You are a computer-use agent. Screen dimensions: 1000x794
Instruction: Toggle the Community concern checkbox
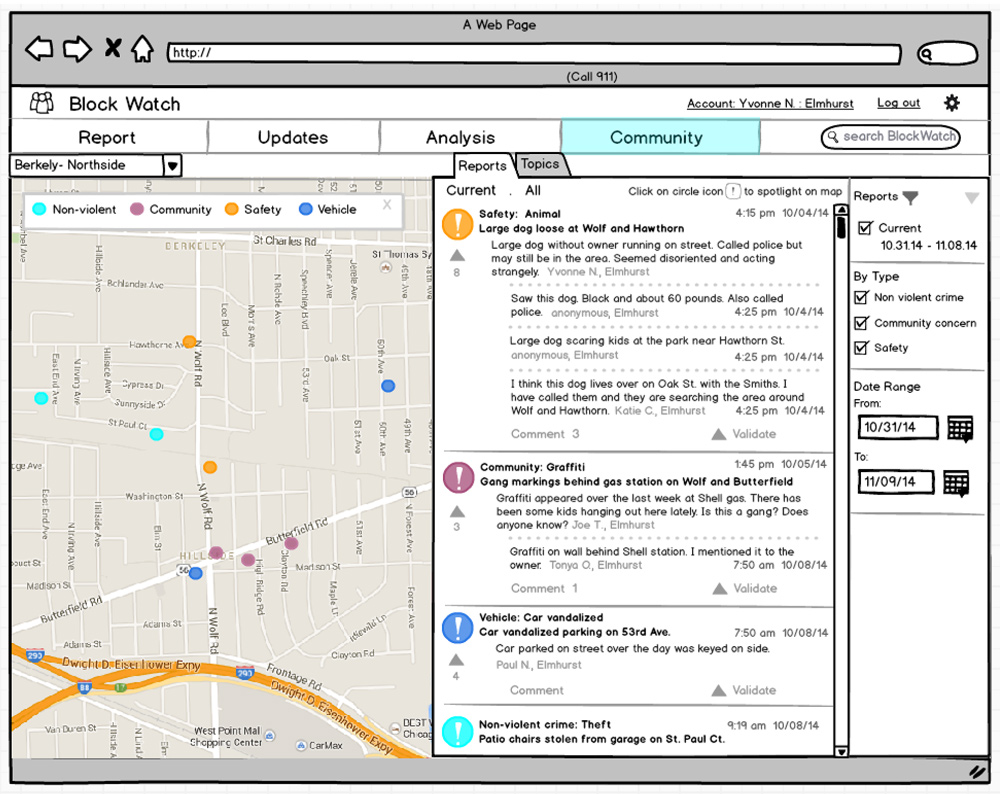(x=861, y=323)
